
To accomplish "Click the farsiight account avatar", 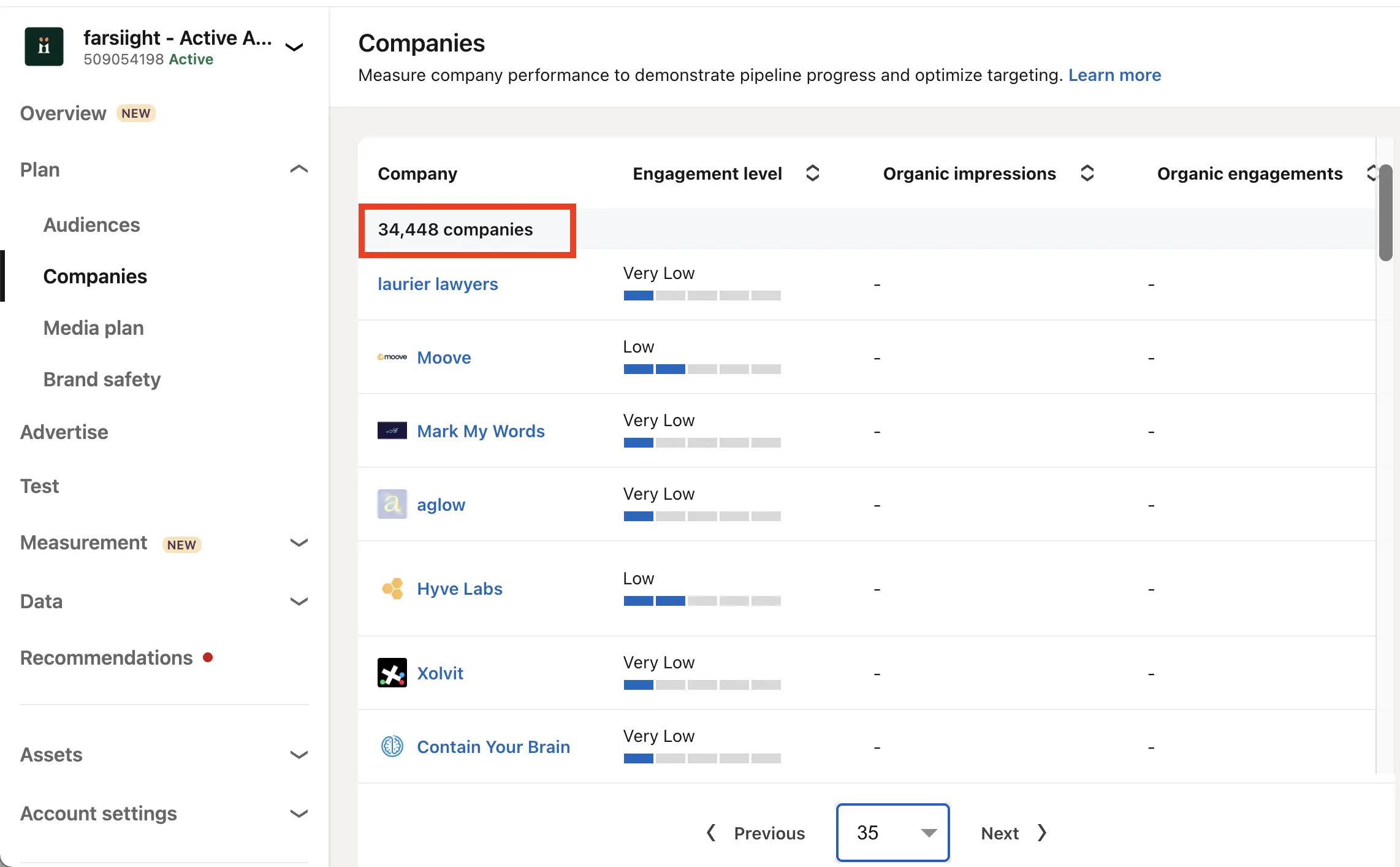I will tap(44, 46).
